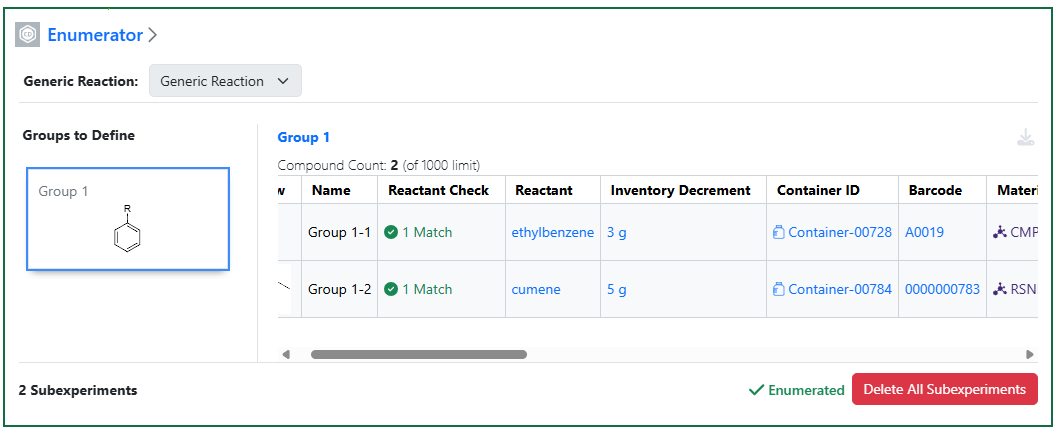Image resolution: width=1057 pixels, height=434 pixels.
Task: Click the scroll right arrow
Action: click(1030, 354)
